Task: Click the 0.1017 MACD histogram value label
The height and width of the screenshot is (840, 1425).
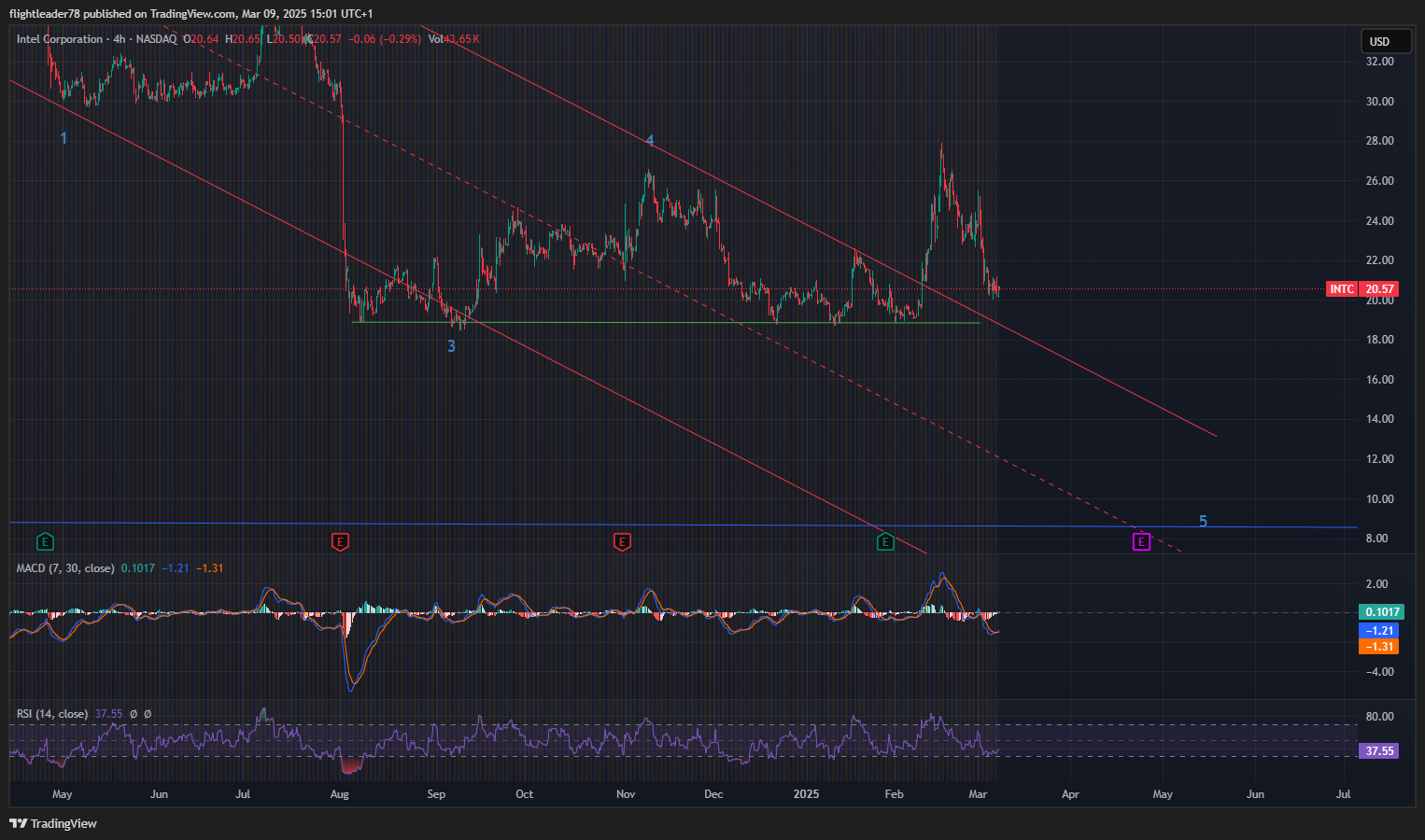Action: coord(1382,612)
